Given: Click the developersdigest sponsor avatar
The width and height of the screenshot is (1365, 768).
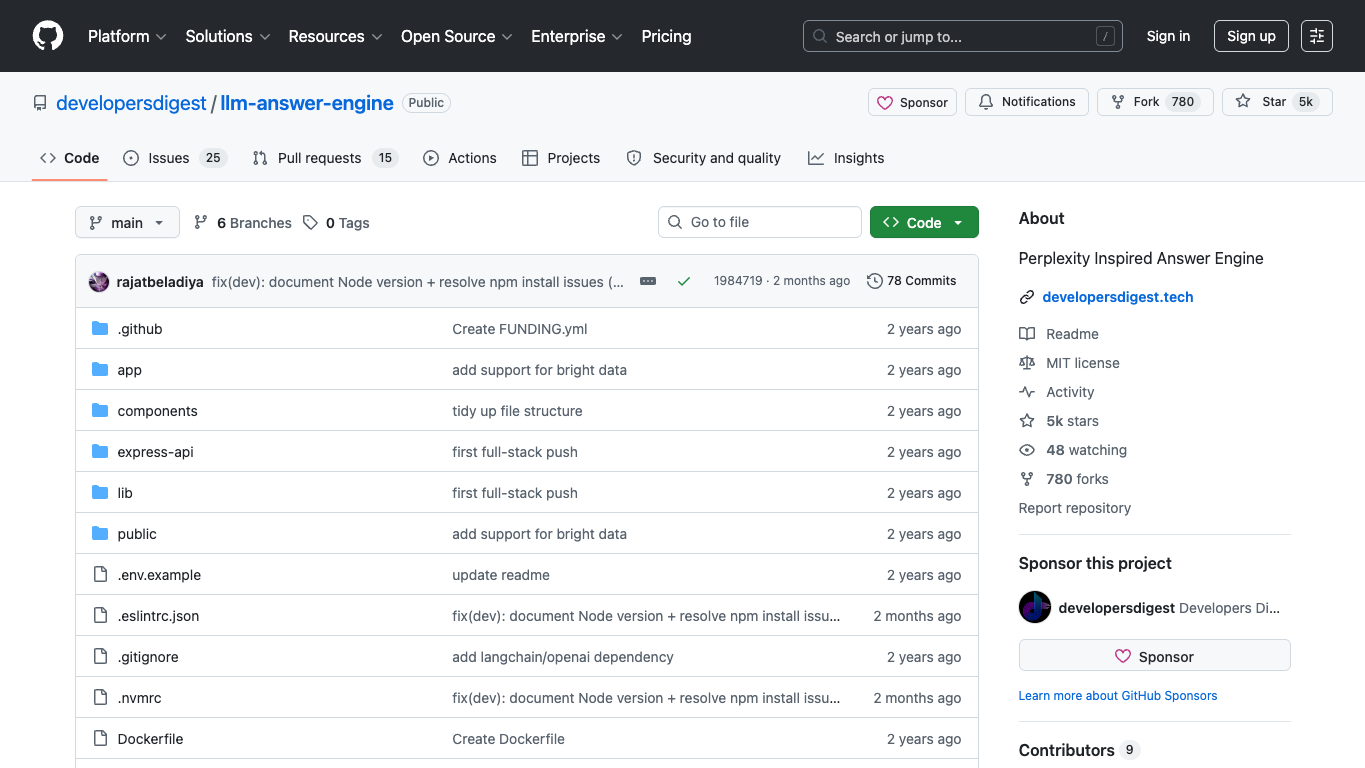Looking at the screenshot, I should tap(1035, 607).
